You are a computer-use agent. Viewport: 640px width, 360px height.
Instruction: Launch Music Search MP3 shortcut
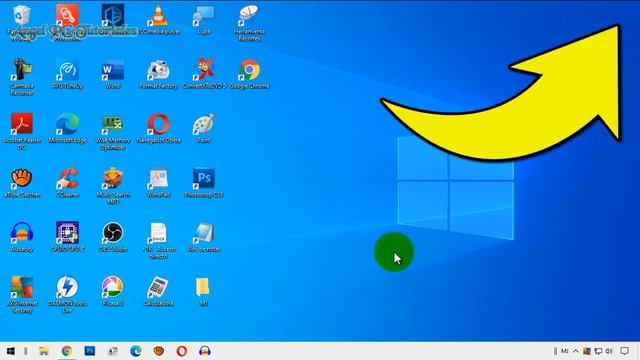[113, 179]
